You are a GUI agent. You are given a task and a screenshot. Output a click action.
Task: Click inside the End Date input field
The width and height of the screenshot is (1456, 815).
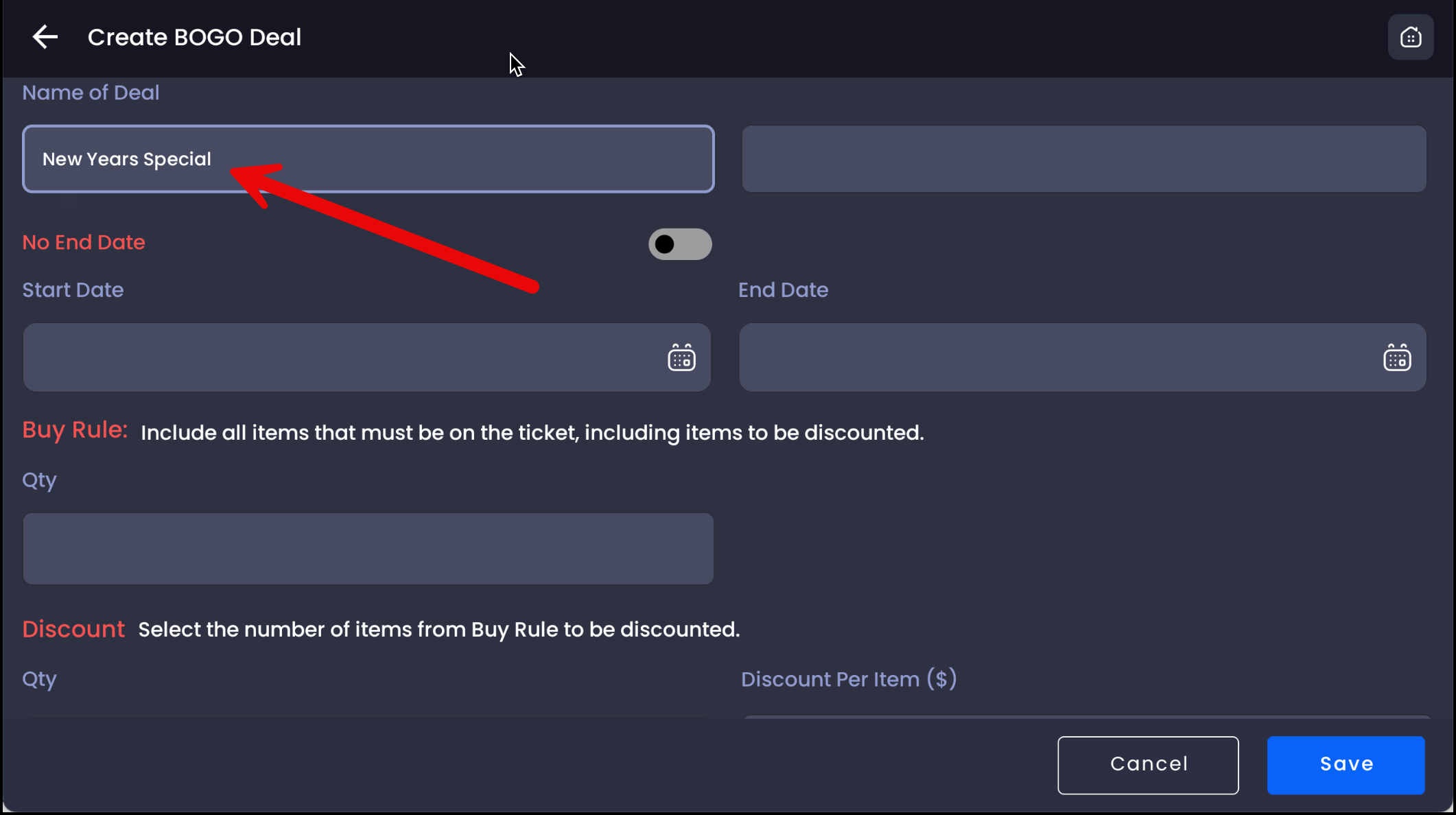[x=1057, y=358]
